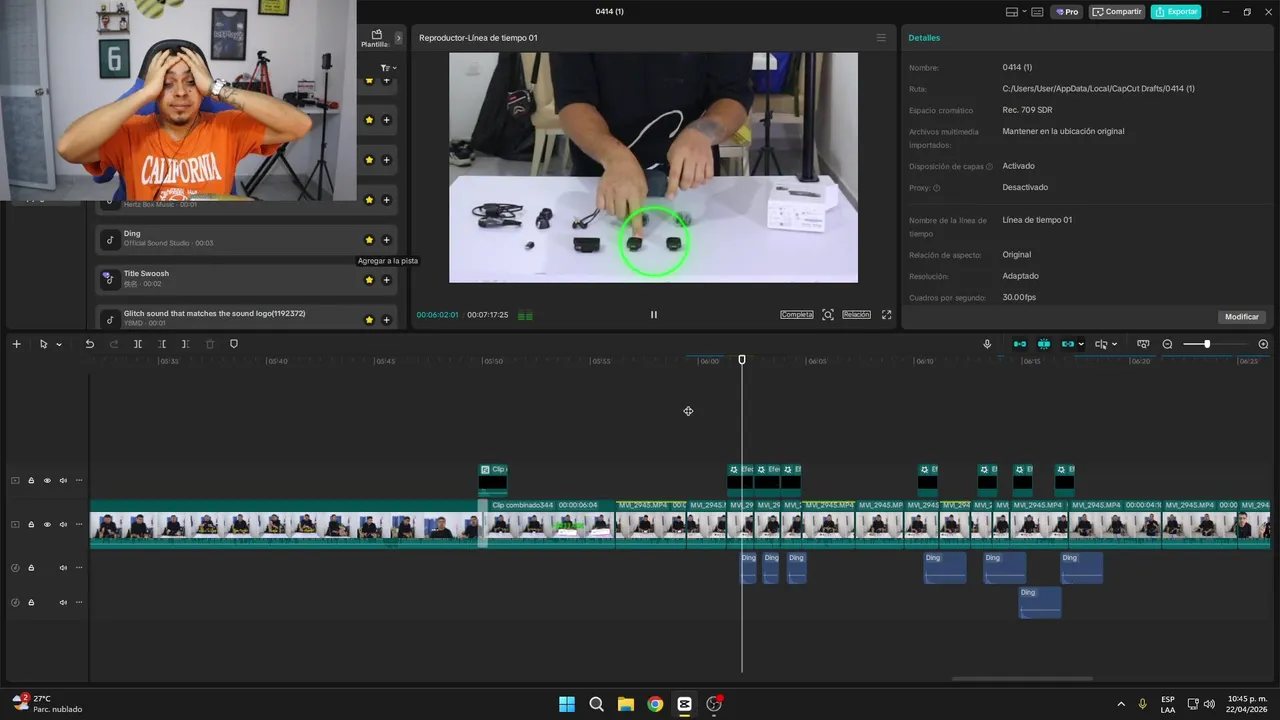The width and height of the screenshot is (1280, 720).
Task: Add a marker with shield icon
Action: point(234,344)
